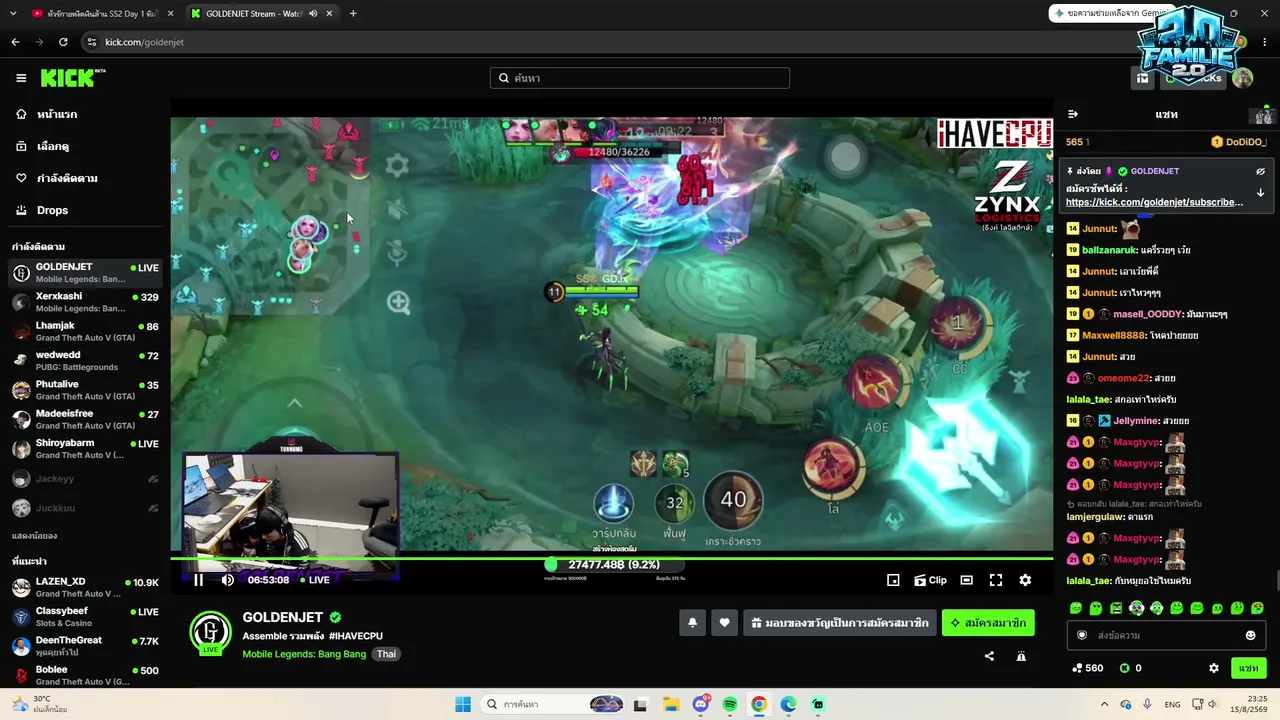
Task: Click the green subscribe button
Action: tap(988, 623)
